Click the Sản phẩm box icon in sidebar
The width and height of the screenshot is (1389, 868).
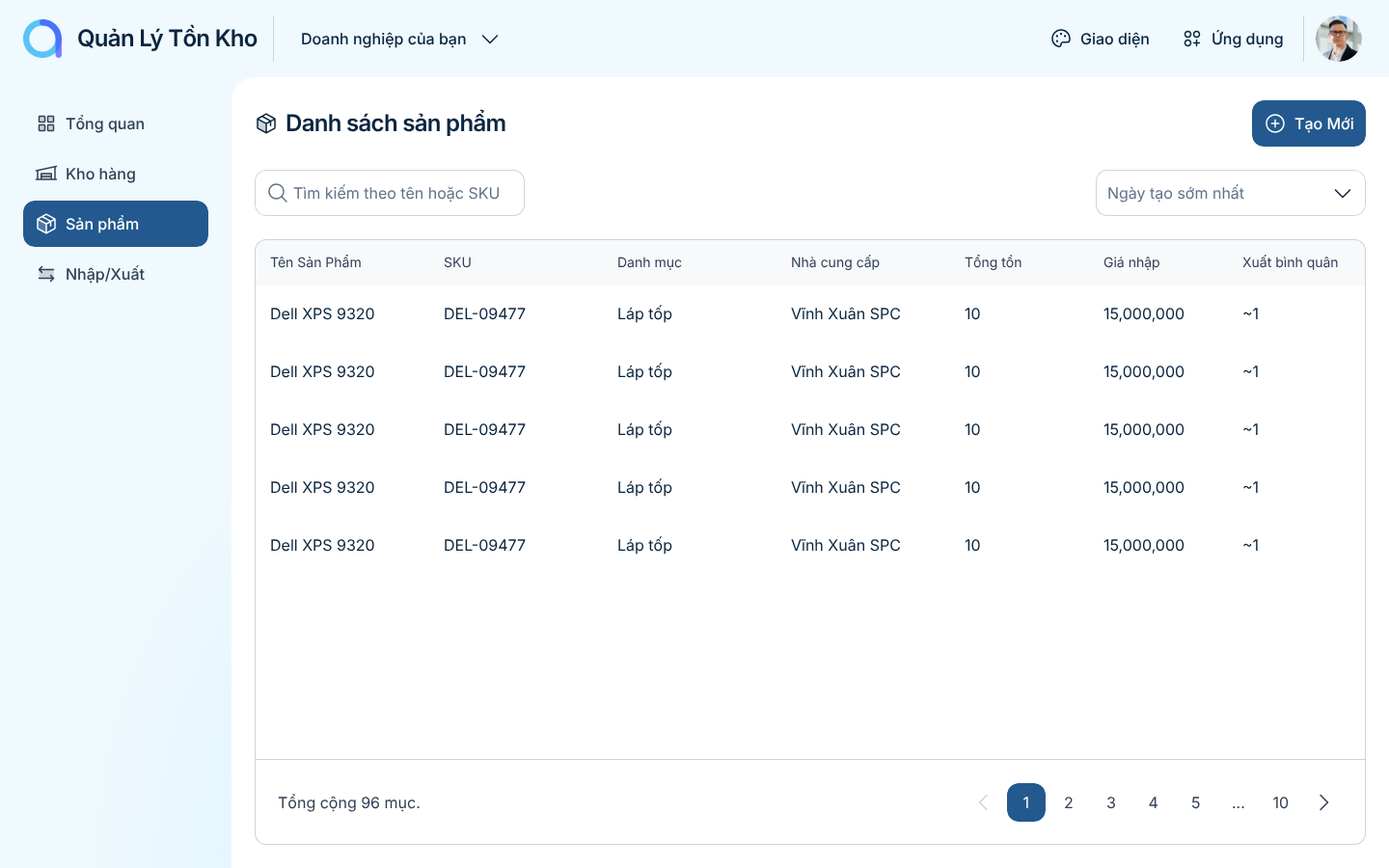(x=45, y=223)
